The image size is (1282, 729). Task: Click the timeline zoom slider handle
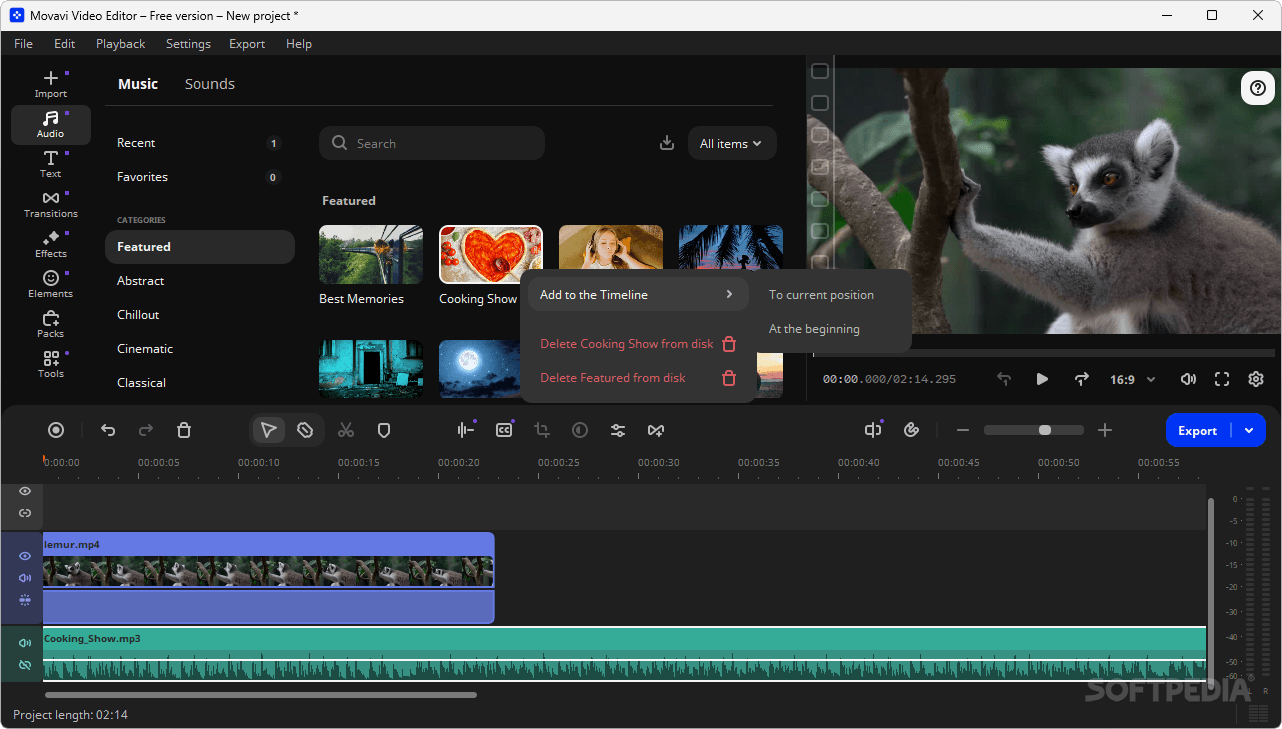click(1045, 430)
